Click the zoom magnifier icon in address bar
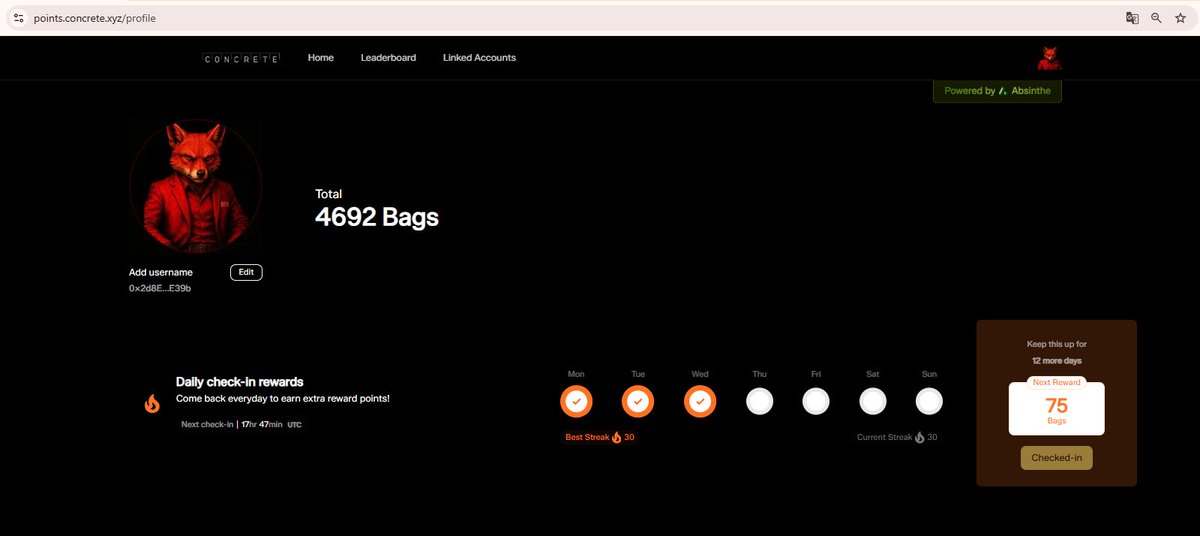Viewport: 1200px width, 536px height. click(x=1156, y=18)
